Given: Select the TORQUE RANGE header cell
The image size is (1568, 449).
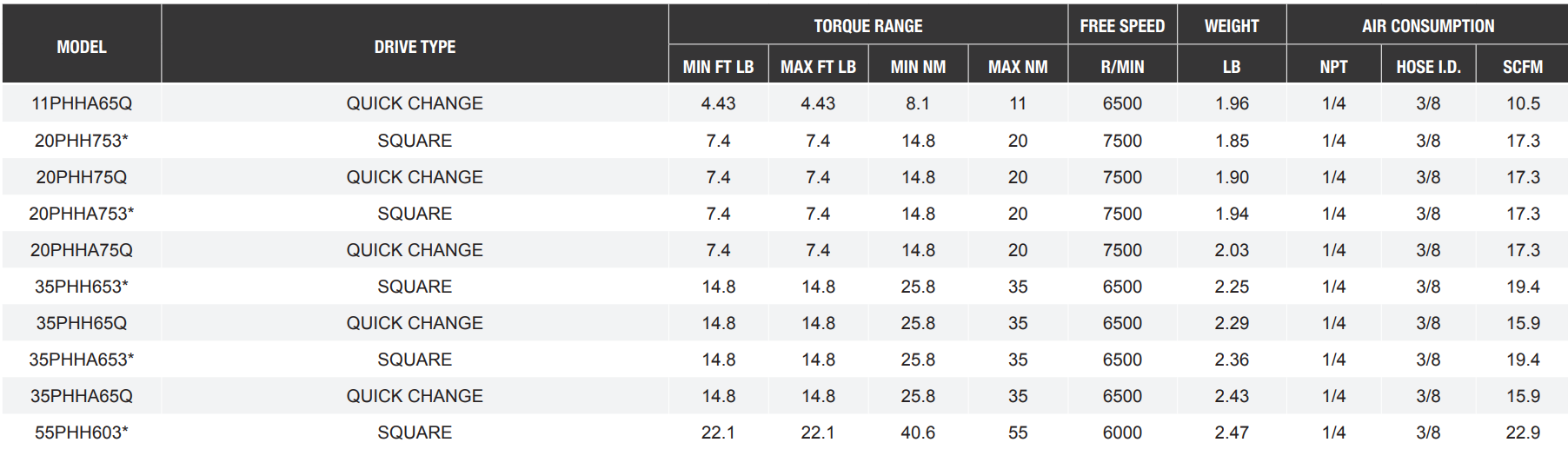Looking at the screenshot, I should tap(867, 26).
